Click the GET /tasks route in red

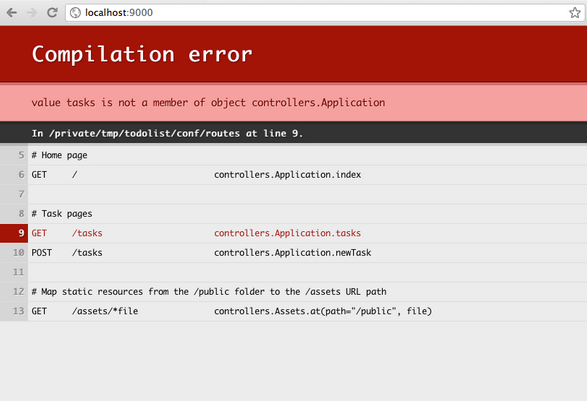(x=67, y=233)
